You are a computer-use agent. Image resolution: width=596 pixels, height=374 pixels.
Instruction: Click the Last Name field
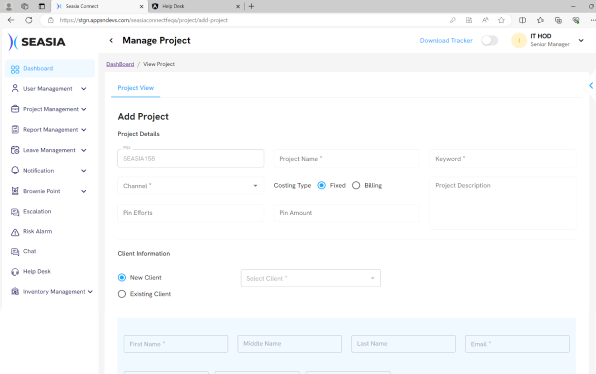[x=403, y=344]
